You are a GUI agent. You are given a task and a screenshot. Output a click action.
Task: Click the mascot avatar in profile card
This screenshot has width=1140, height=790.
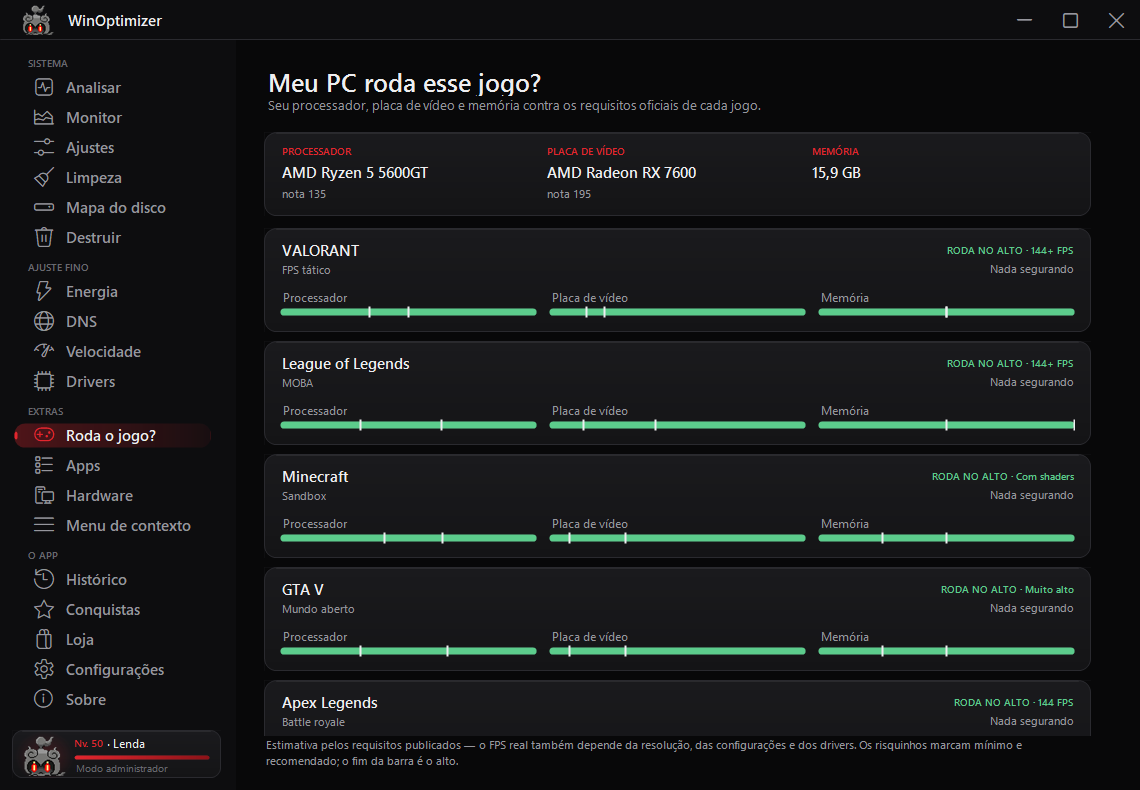pyautogui.click(x=42, y=755)
